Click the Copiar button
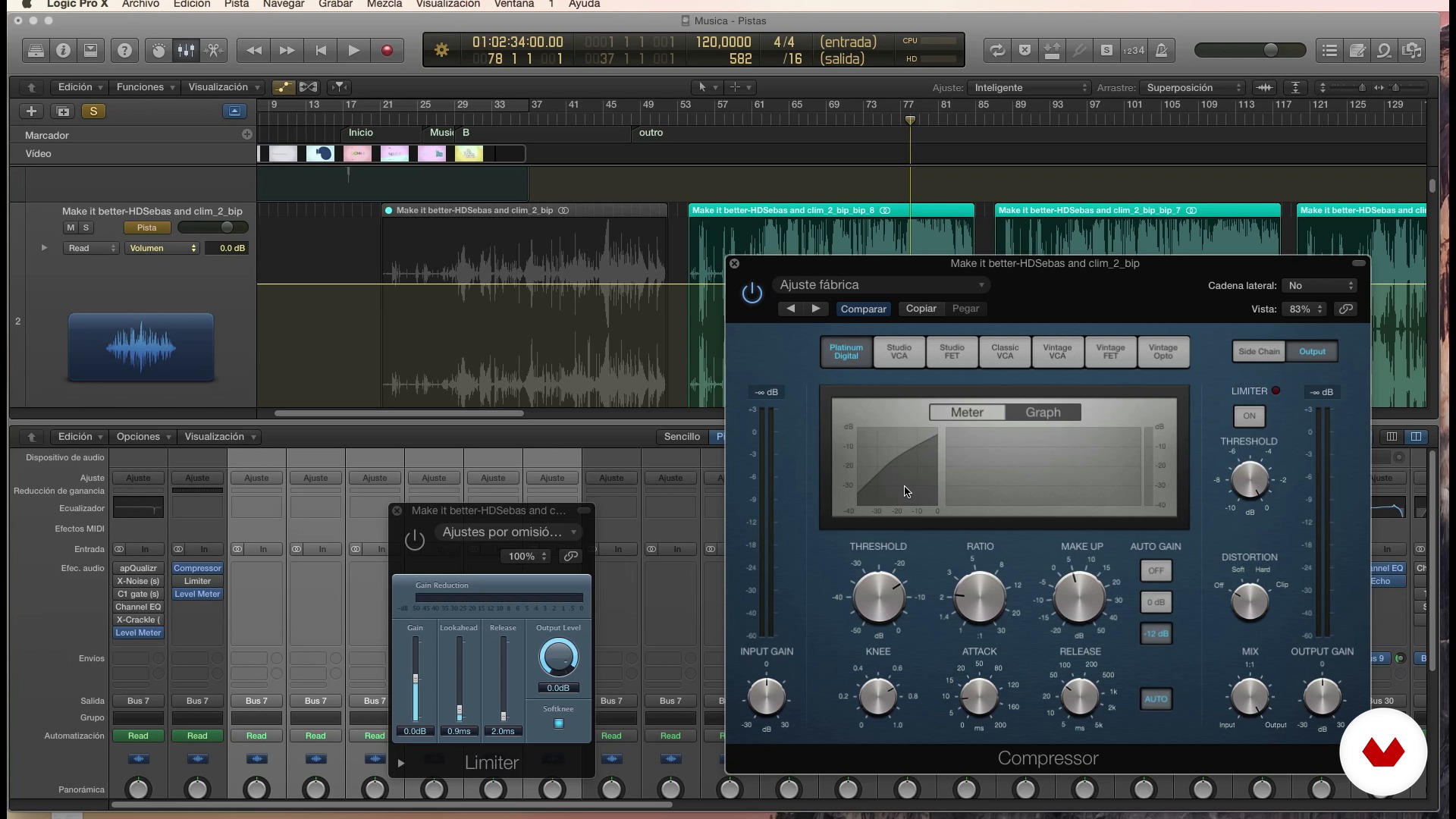This screenshot has width=1456, height=819. (921, 309)
